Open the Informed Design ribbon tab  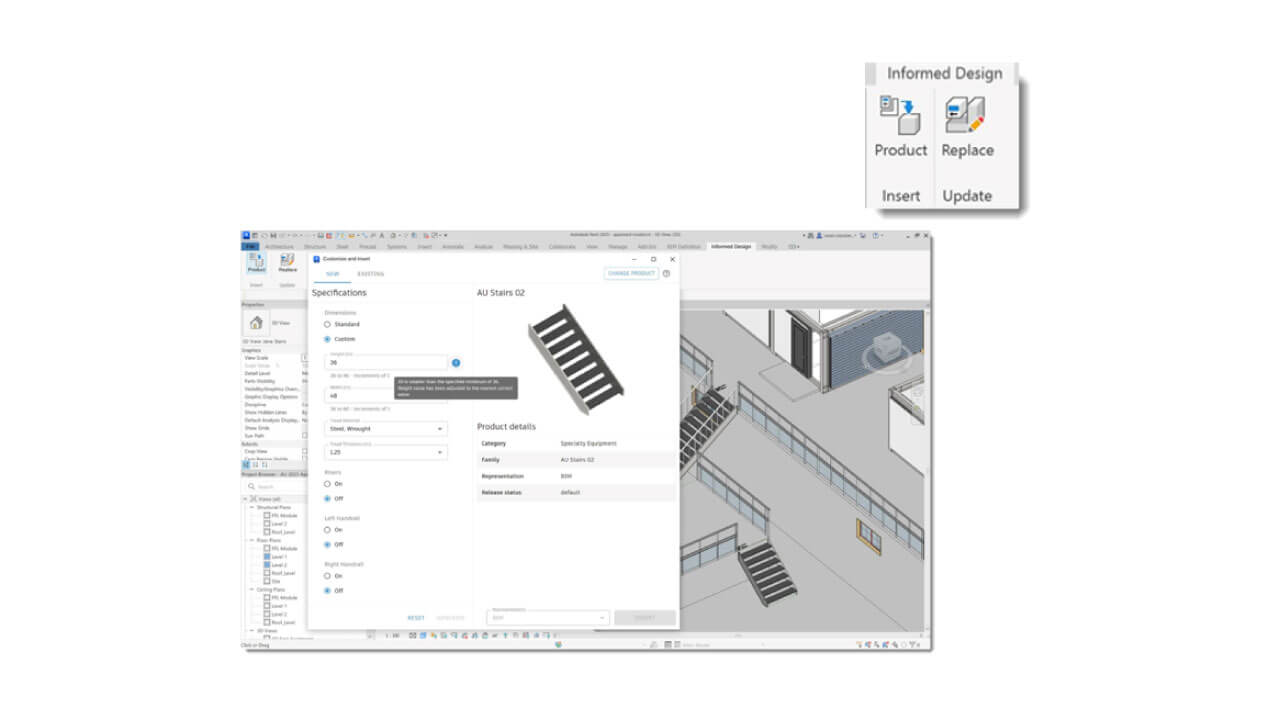click(731, 246)
